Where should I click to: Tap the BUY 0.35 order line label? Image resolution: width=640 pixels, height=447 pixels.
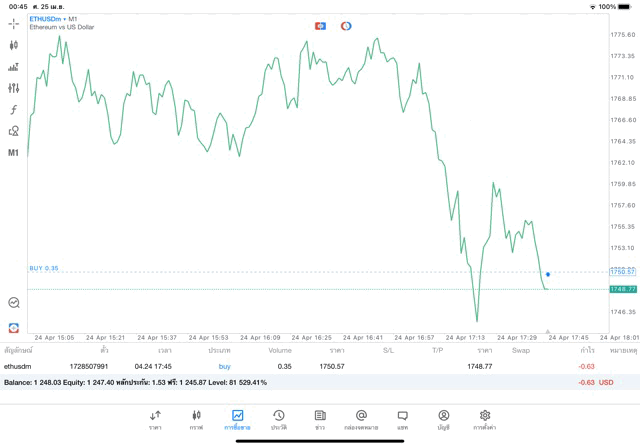(44, 268)
